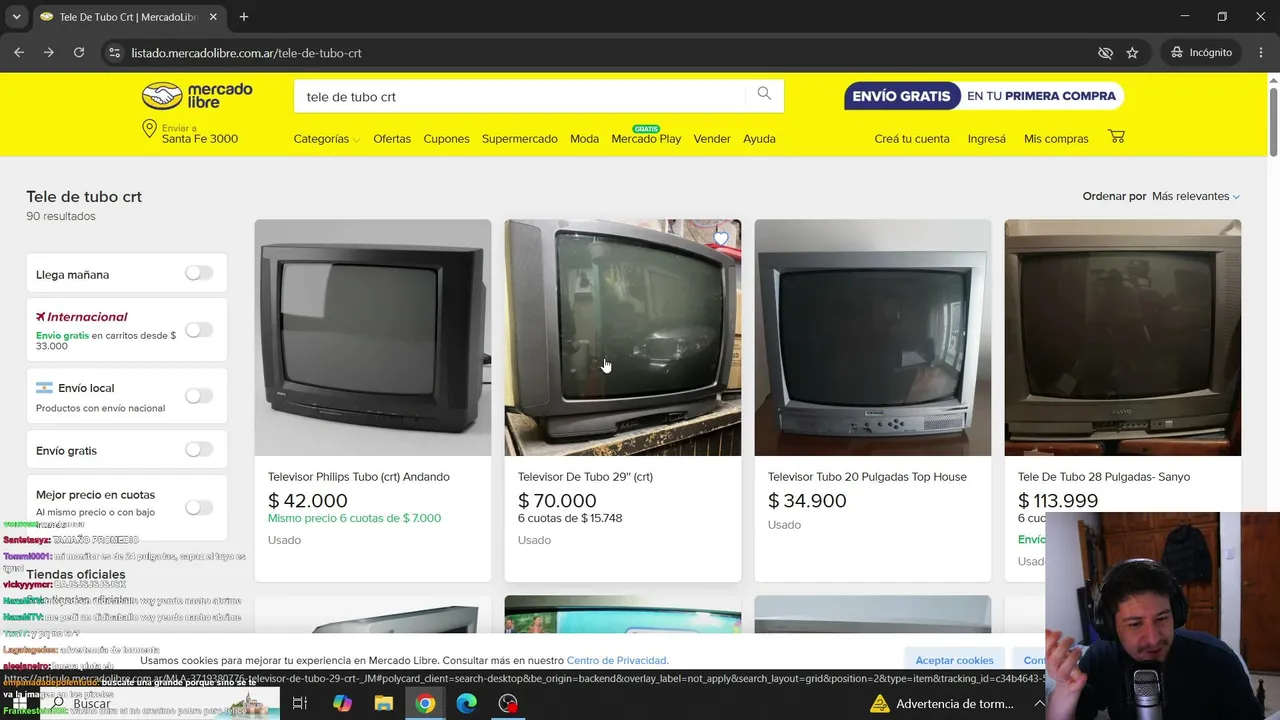Reload the page
1280x720 pixels.
pyautogui.click(x=79, y=53)
